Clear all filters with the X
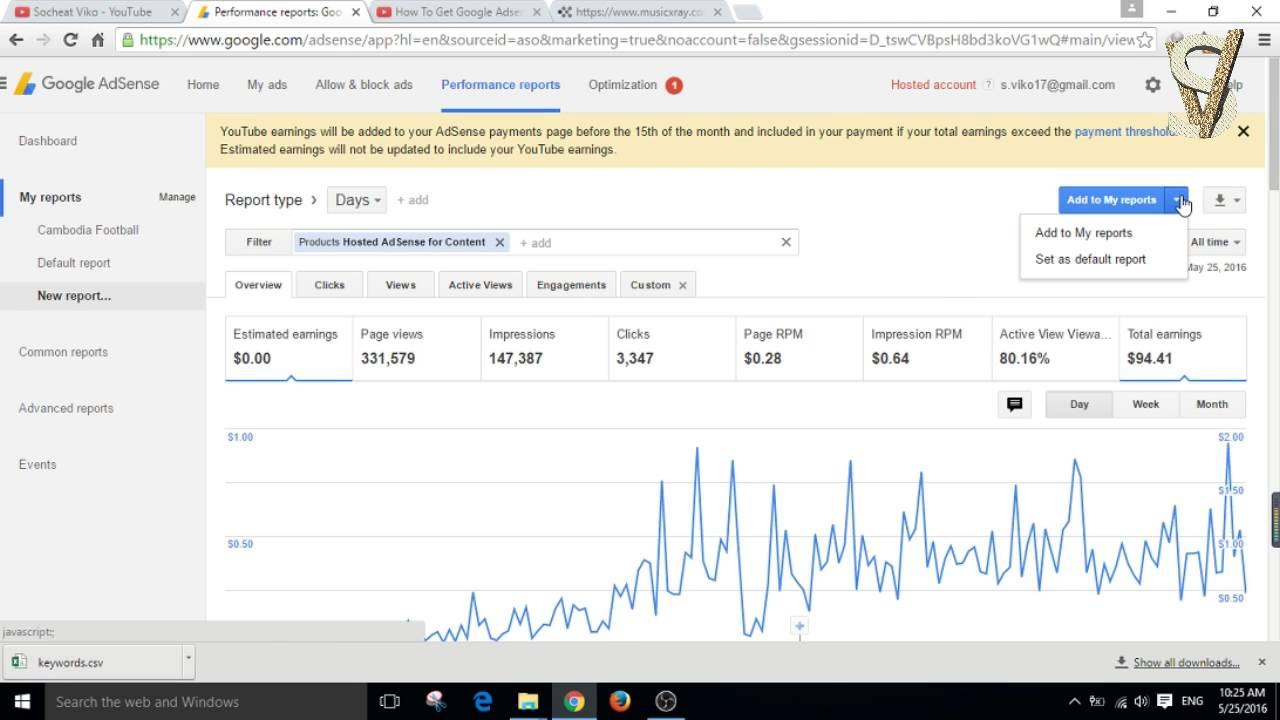1280x720 pixels. (786, 242)
